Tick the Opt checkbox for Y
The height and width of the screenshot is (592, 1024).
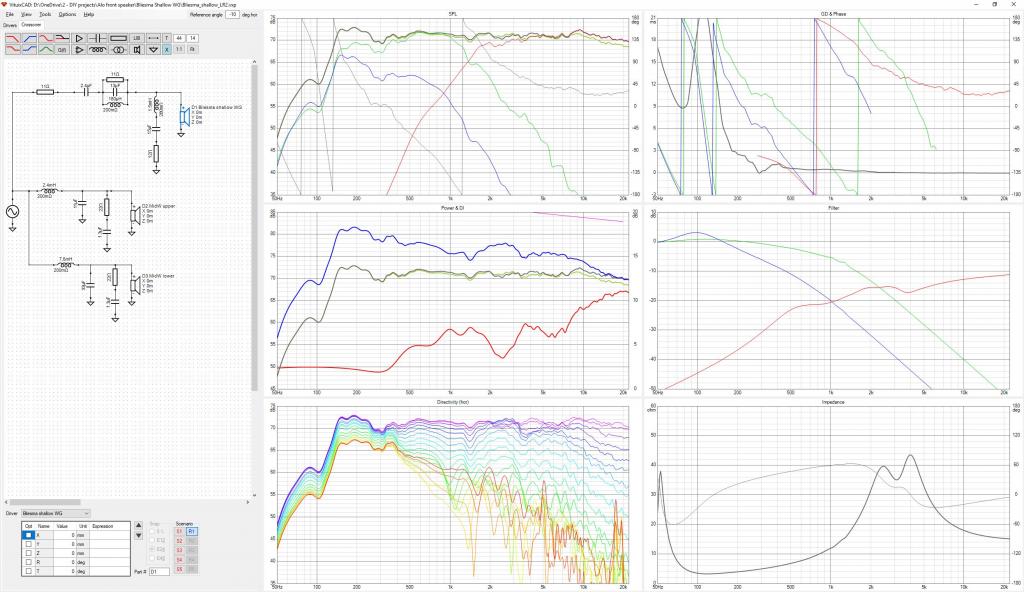tap(28, 544)
